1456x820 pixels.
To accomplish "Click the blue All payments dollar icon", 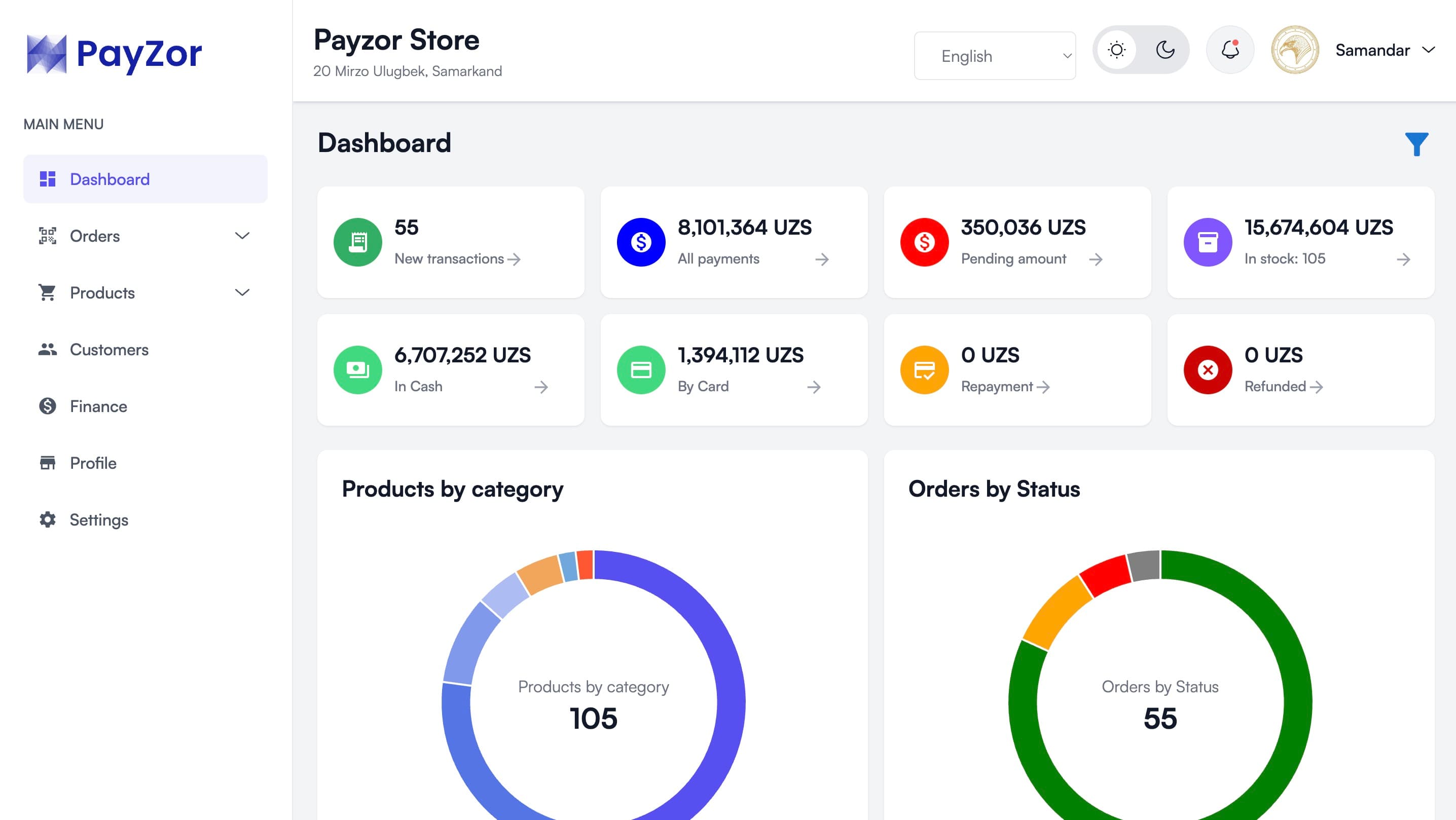I will (x=641, y=242).
